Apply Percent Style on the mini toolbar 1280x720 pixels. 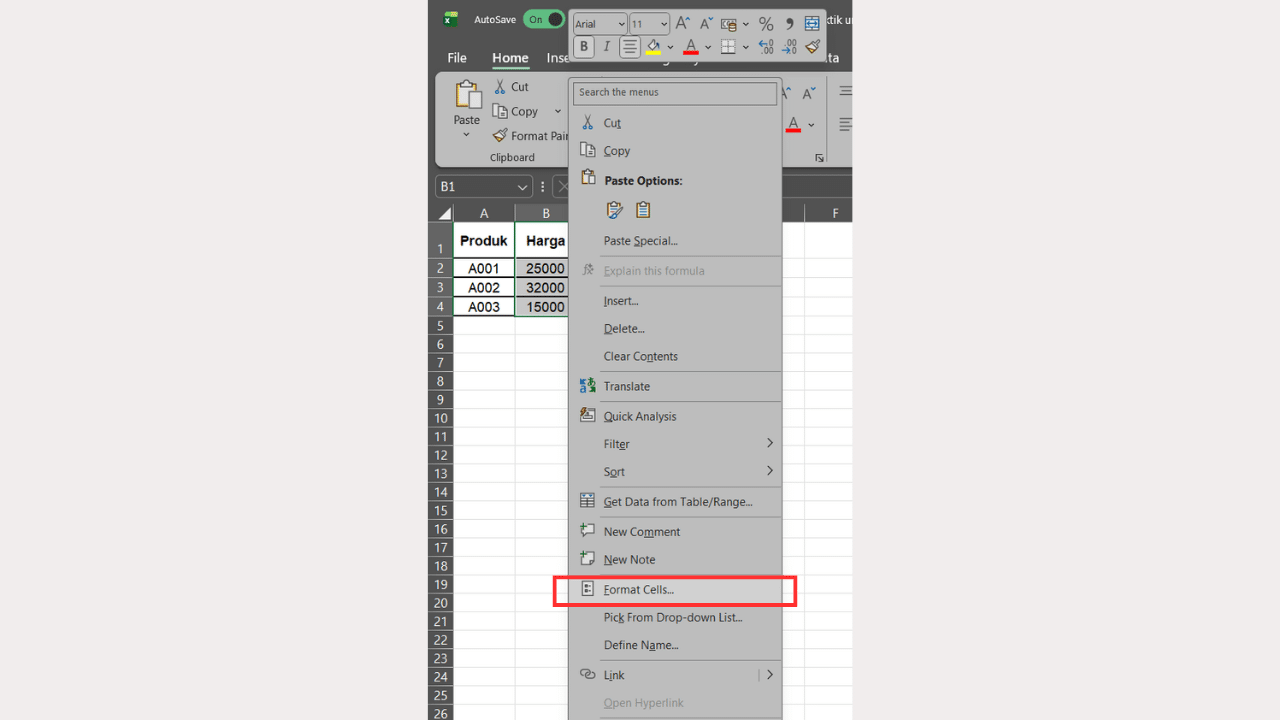(x=766, y=25)
